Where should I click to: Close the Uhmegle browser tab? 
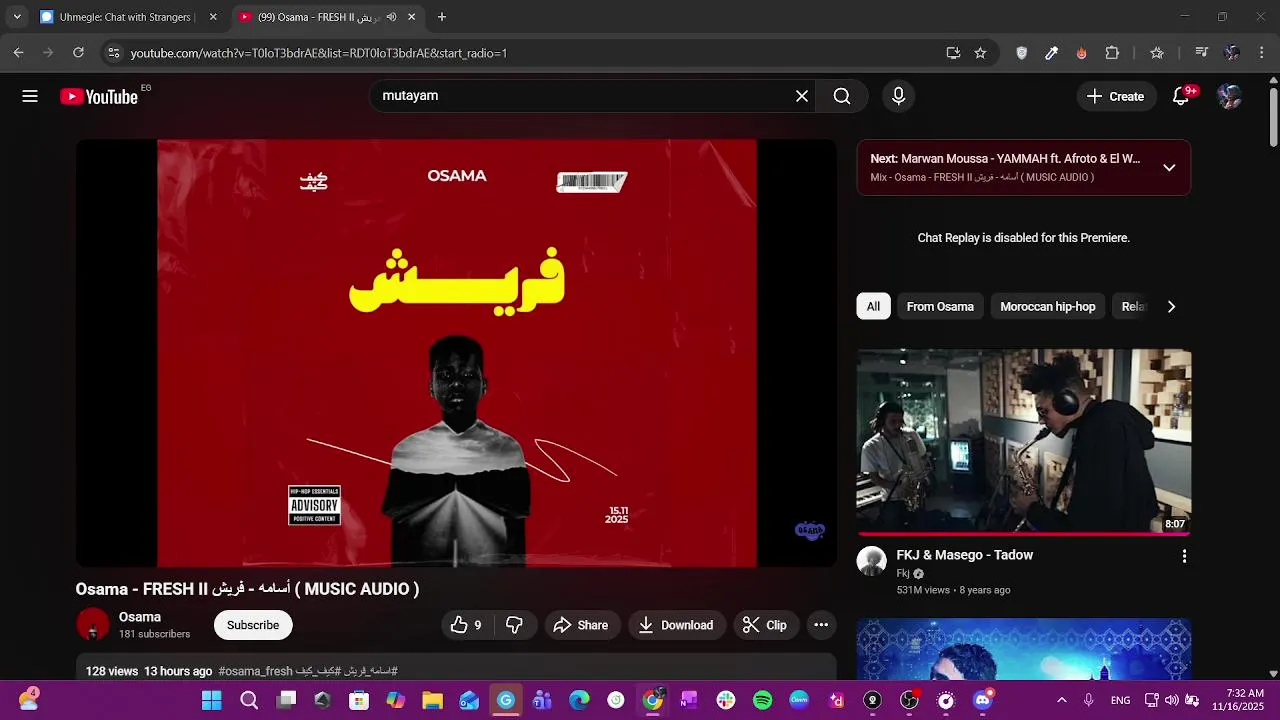(213, 17)
